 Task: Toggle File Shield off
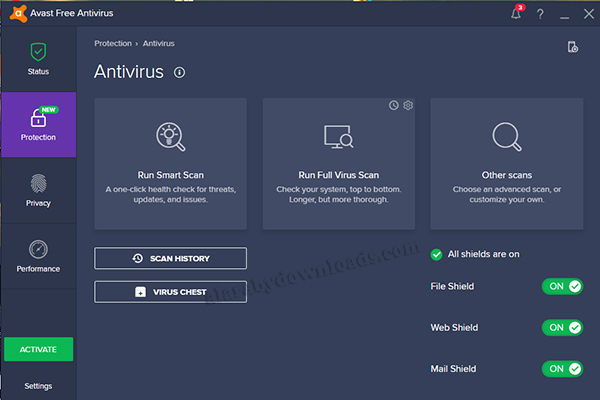562,286
